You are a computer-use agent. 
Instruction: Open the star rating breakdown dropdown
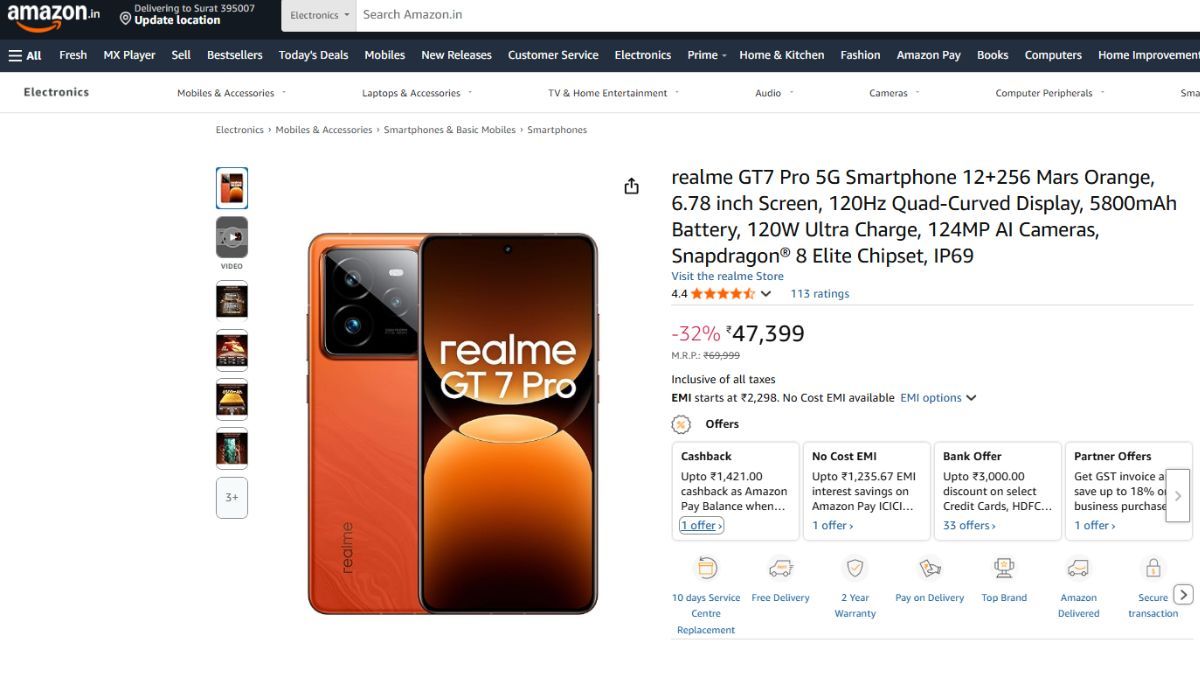click(766, 293)
